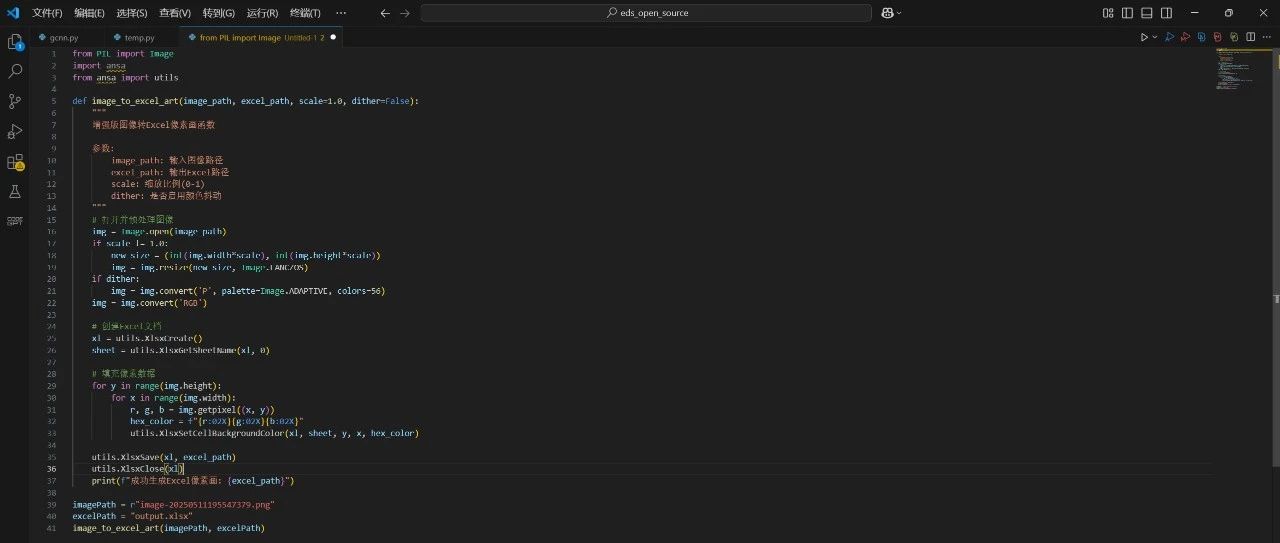Select the Untitled-1 editor tab
1280x543 pixels.
point(260,37)
